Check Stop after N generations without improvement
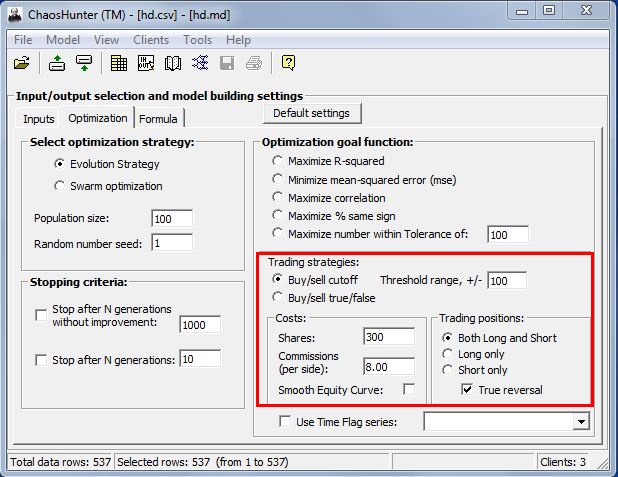The image size is (618, 477). [x=41, y=315]
